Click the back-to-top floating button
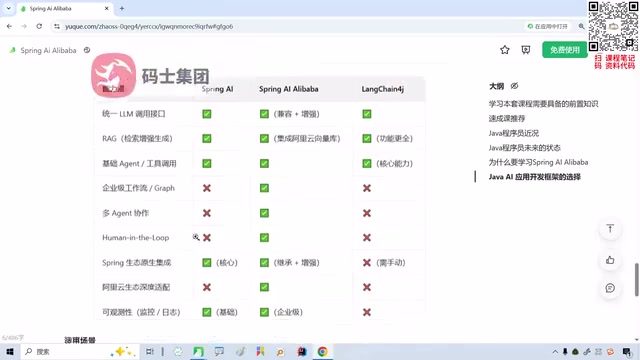This screenshot has width=640, height=360. [610, 229]
